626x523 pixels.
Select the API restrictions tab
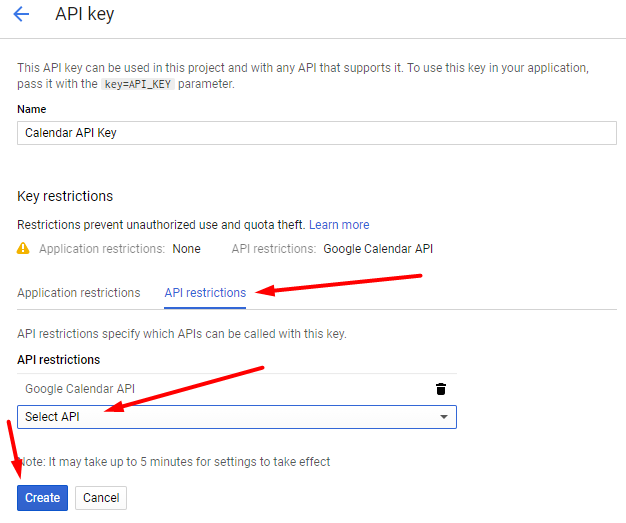205,293
